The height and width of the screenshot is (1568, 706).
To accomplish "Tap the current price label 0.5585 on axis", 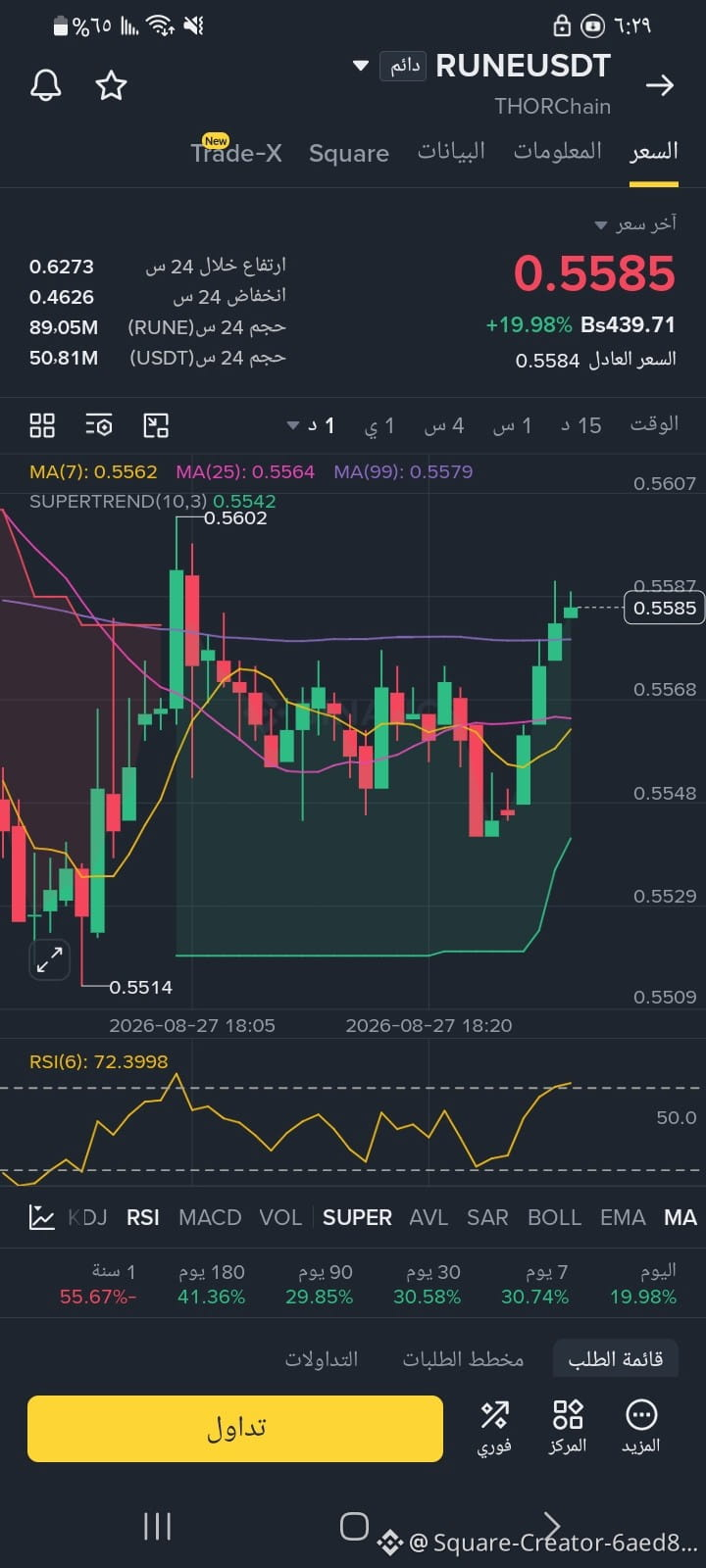I will click(664, 608).
